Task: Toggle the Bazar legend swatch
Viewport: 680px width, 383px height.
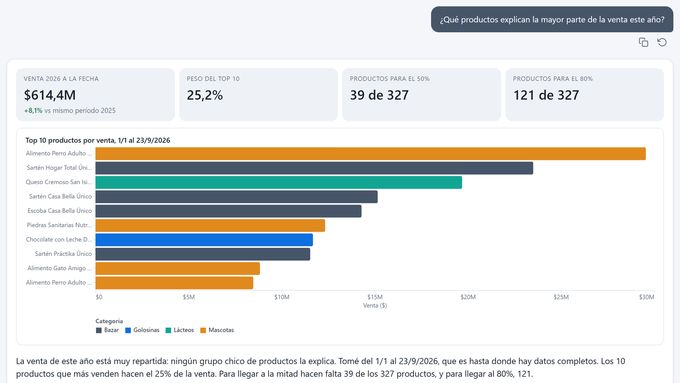Action: coord(99,330)
